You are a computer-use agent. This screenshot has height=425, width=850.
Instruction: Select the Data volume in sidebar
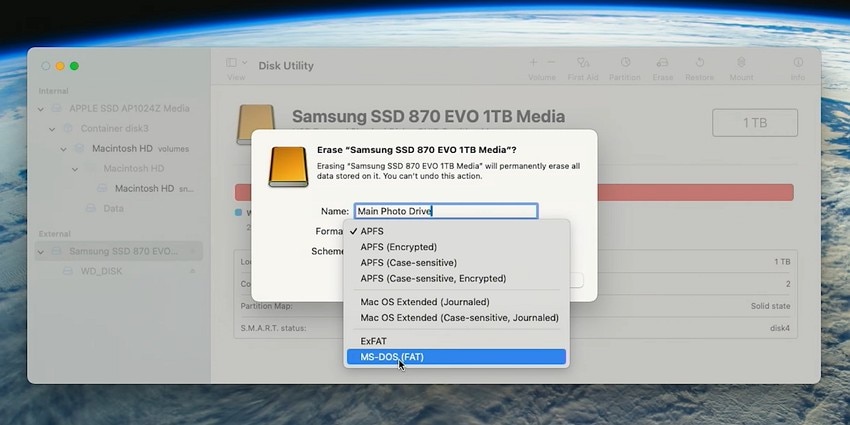[113, 208]
